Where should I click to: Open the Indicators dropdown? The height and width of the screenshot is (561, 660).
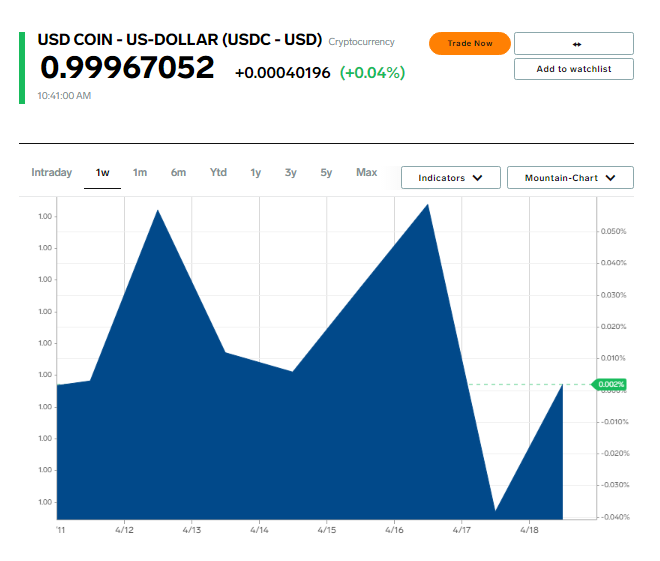click(451, 178)
